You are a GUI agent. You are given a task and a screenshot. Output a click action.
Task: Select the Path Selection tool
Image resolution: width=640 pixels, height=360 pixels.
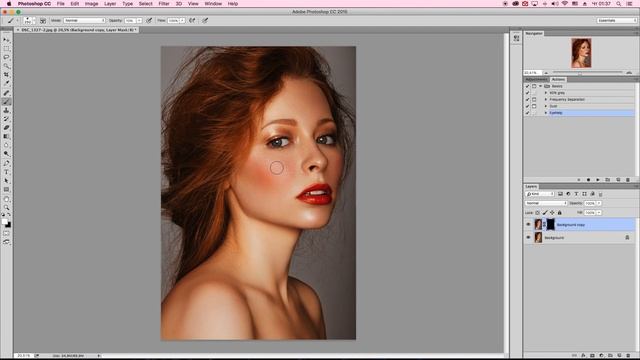(x=6, y=181)
